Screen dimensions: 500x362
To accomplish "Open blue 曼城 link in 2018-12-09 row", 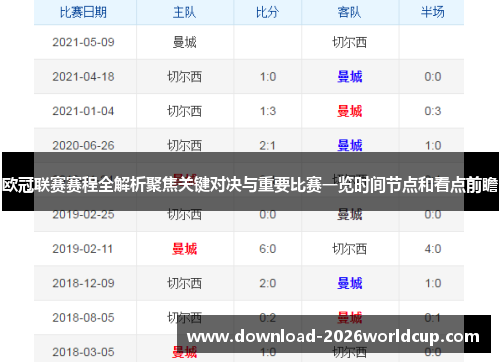I will pyautogui.click(x=349, y=283).
